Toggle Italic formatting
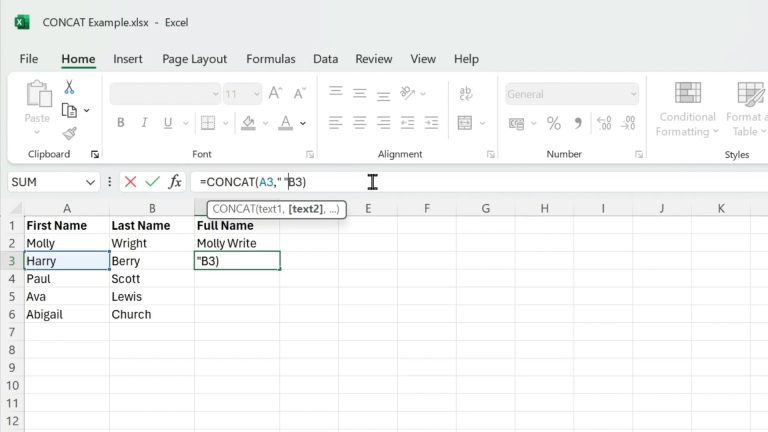The height and width of the screenshot is (432, 768). pyautogui.click(x=144, y=122)
